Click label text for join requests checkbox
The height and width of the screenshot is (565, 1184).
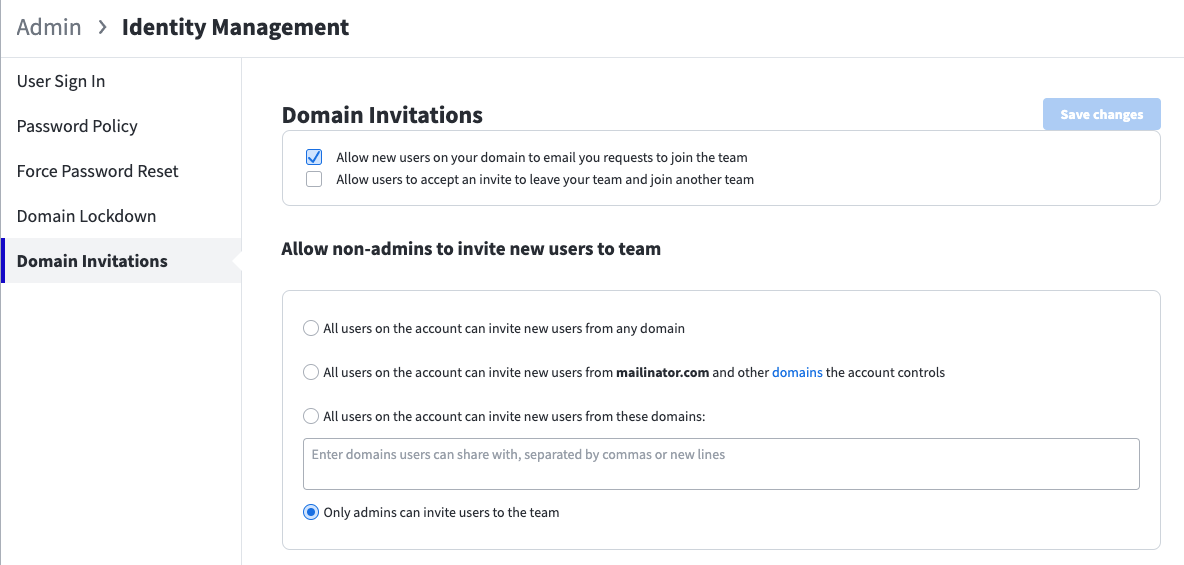tap(541, 158)
